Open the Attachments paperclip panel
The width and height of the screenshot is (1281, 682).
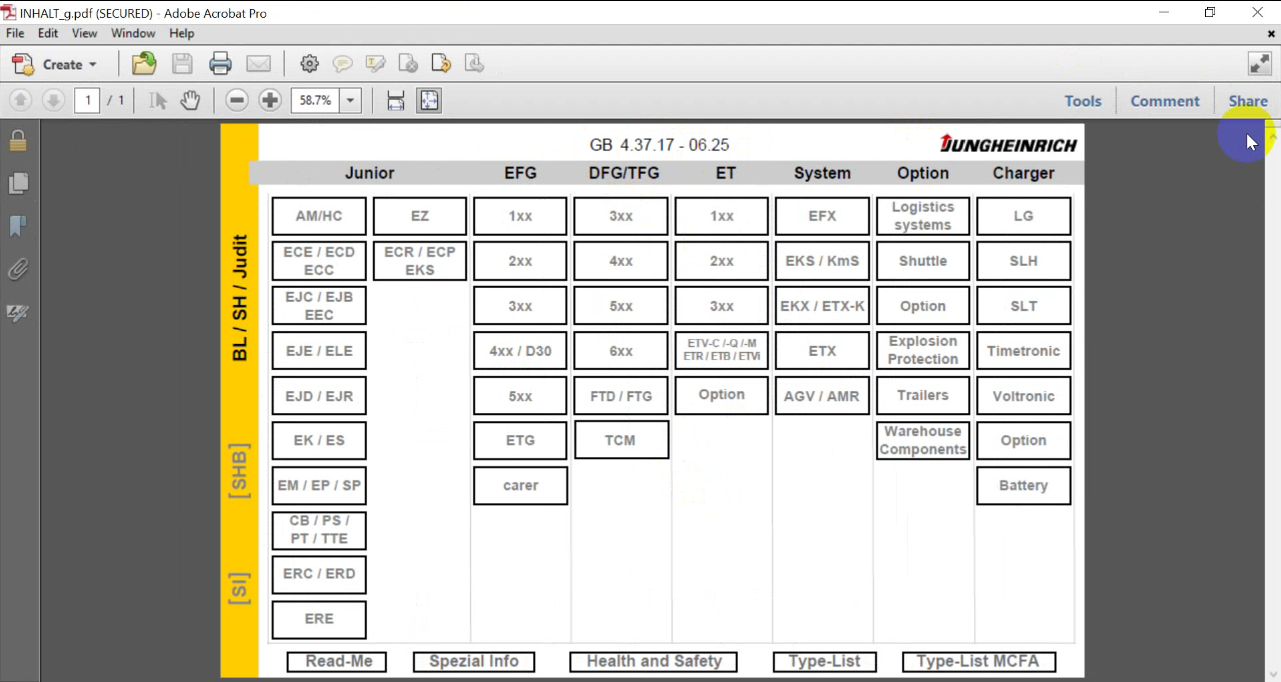17,270
